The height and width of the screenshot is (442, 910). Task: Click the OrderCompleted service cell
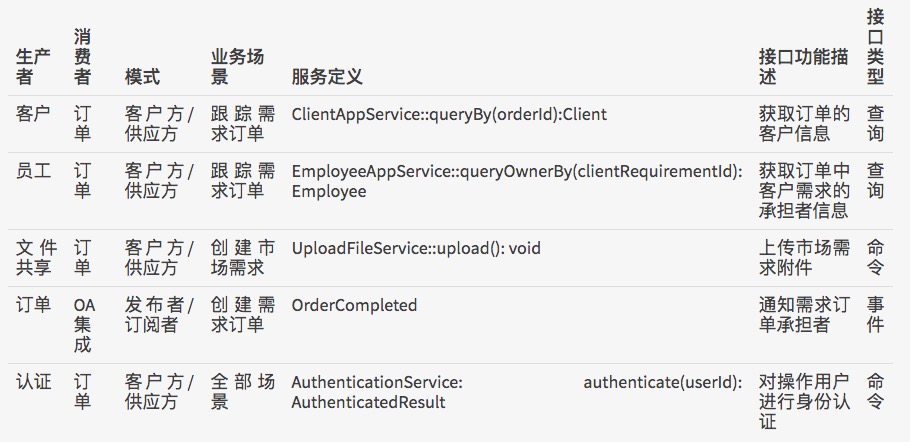tap(354, 305)
